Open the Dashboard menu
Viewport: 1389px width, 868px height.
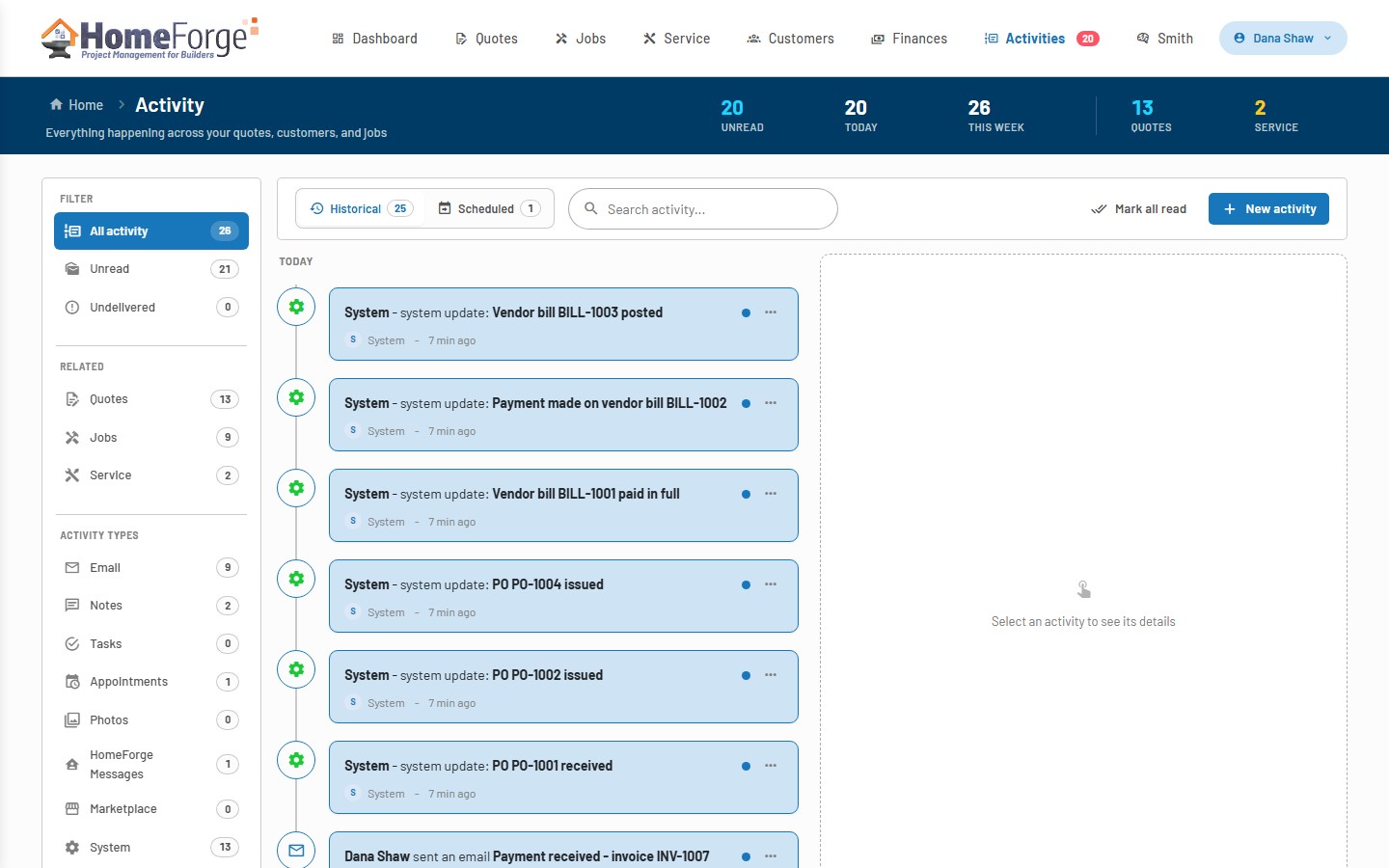click(374, 39)
